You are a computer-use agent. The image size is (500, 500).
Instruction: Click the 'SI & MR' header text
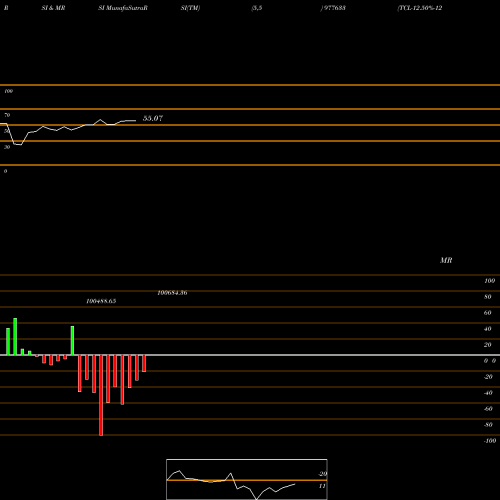coord(53,8)
